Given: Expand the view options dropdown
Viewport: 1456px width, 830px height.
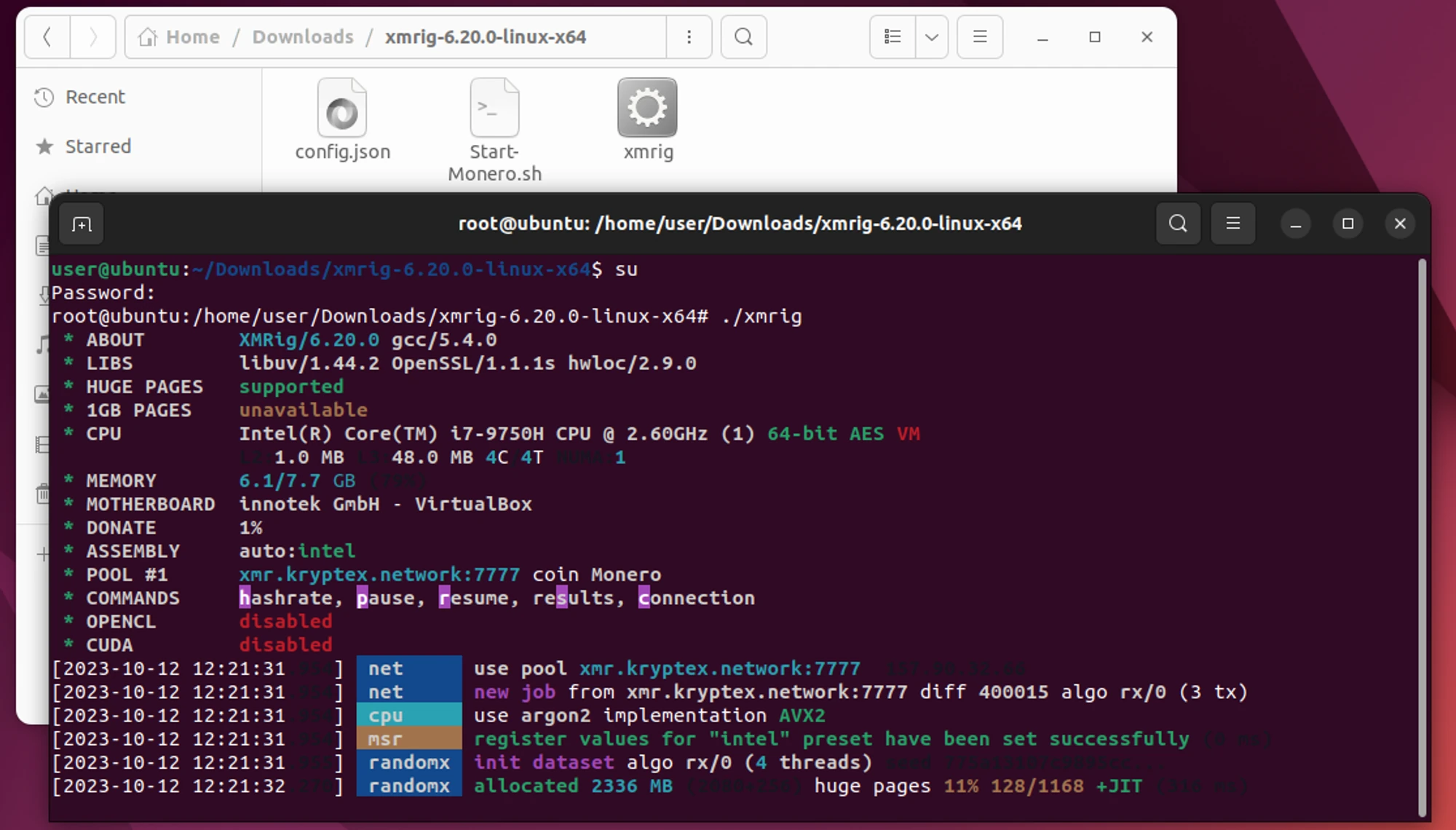Looking at the screenshot, I should [931, 36].
